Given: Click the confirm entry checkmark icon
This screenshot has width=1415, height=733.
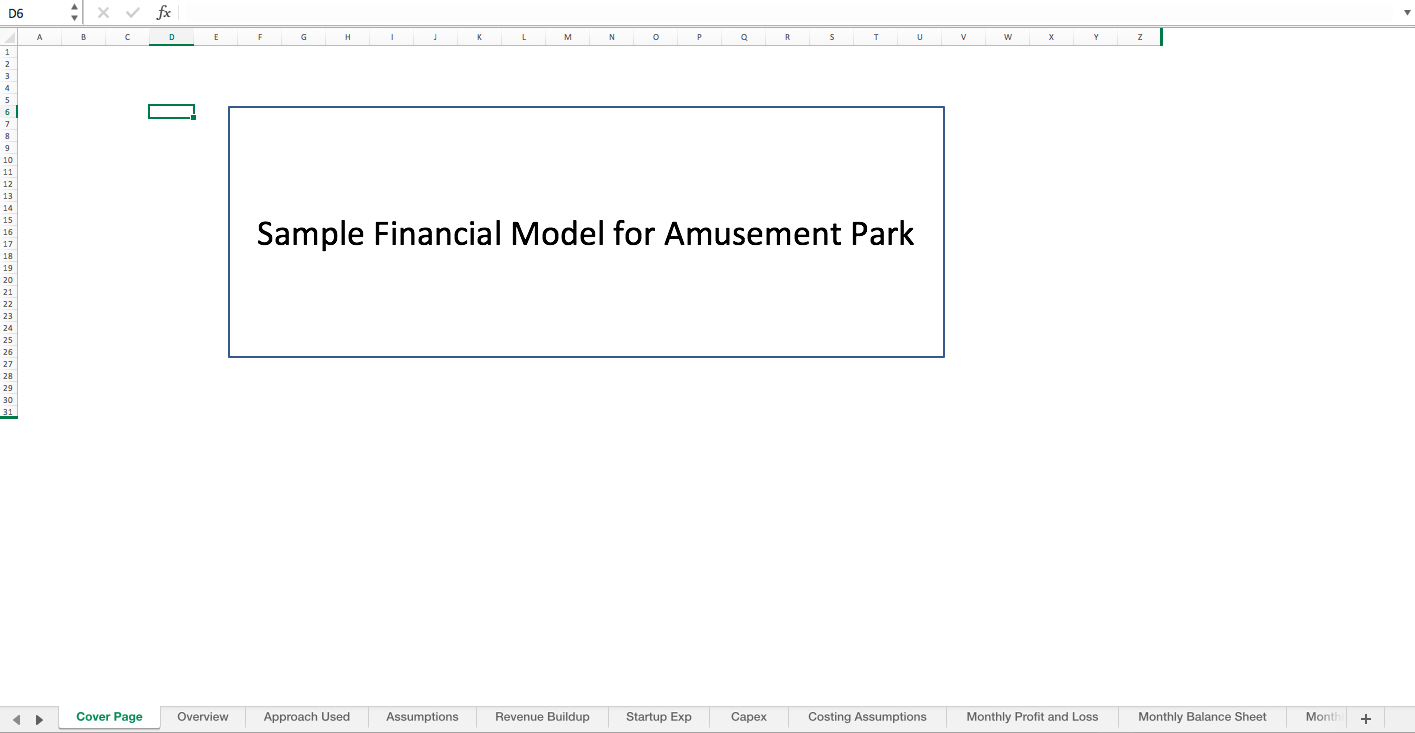Looking at the screenshot, I should 133,13.
